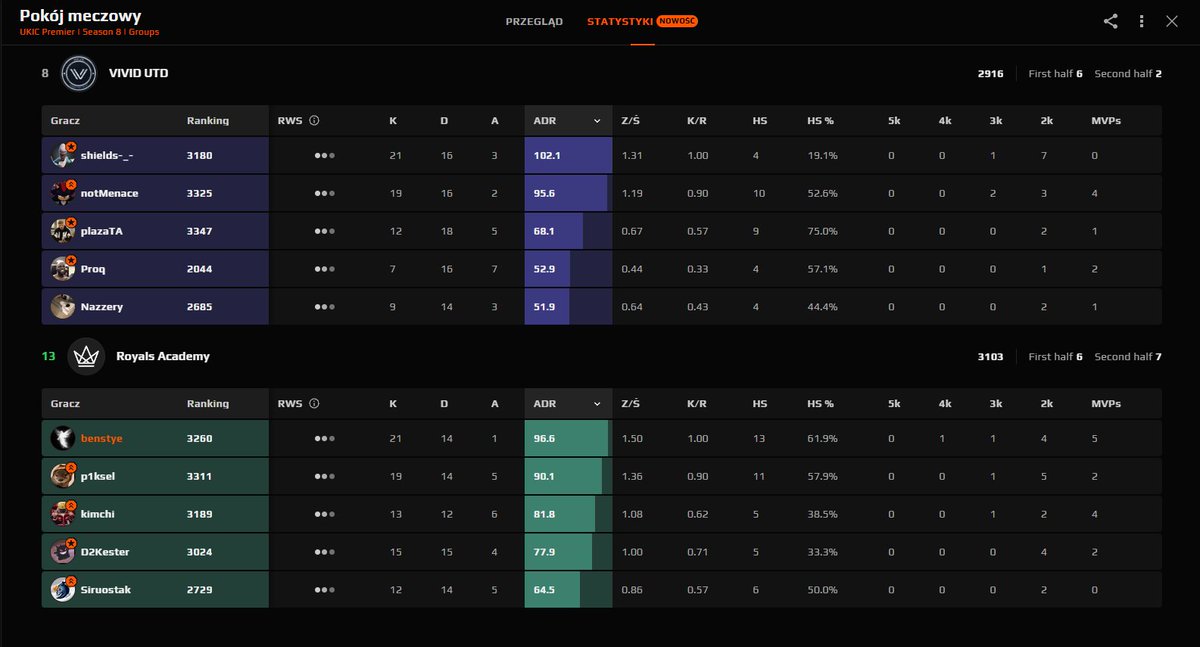Click Nazzery ranking value 2685
Screen dimensions: 1200x647
tap(199, 308)
